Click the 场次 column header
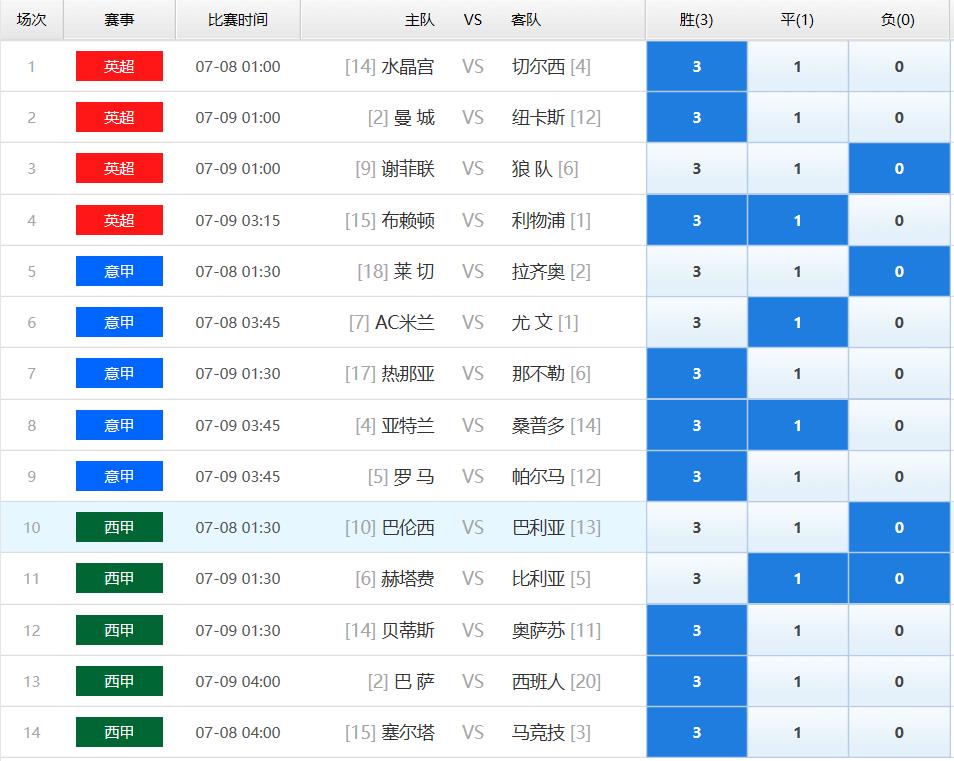Image resolution: width=954 pixels, height=761 pixels. (x=32, y=20)
